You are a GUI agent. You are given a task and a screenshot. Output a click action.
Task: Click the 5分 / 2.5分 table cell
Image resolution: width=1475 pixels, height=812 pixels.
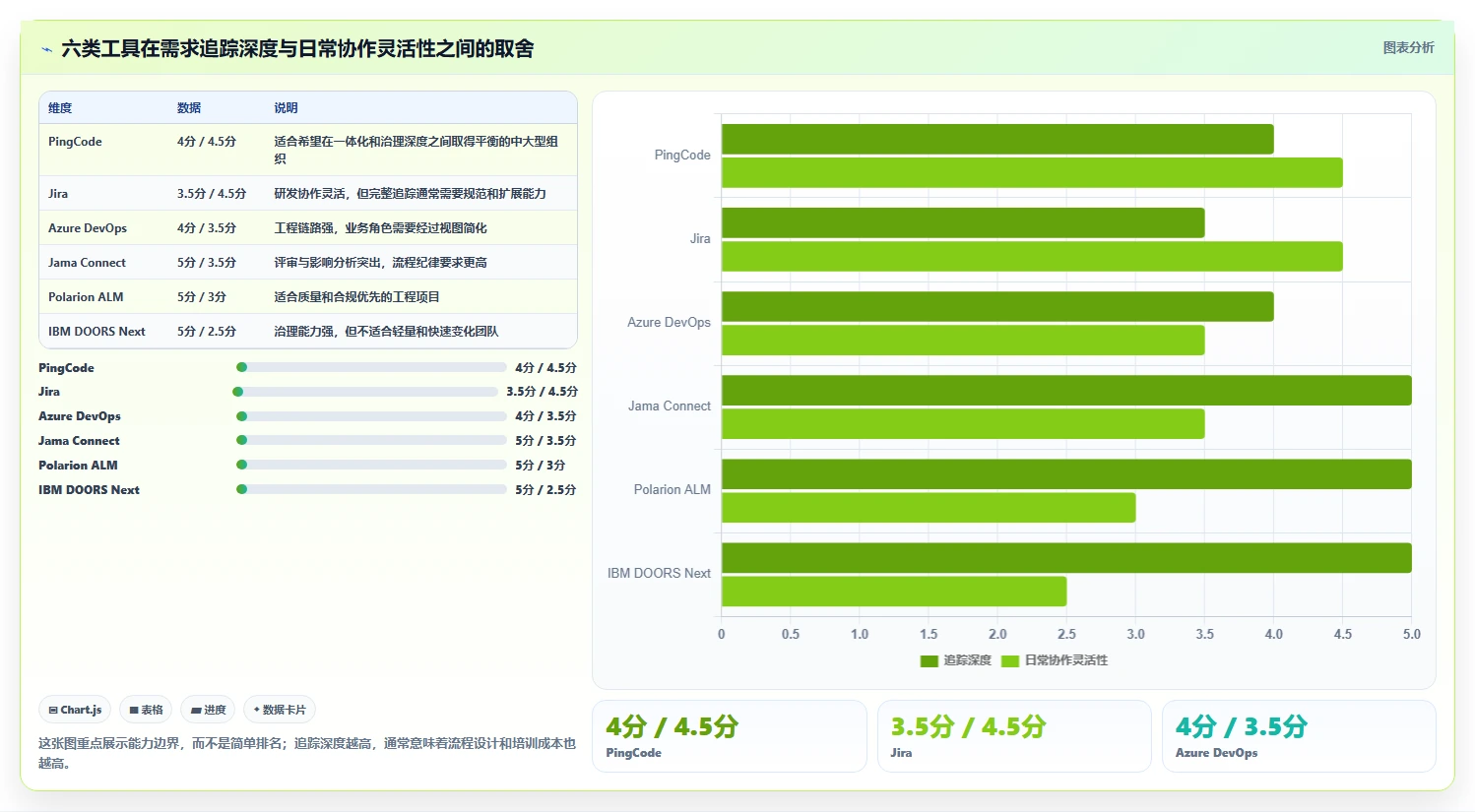(207, 332)
